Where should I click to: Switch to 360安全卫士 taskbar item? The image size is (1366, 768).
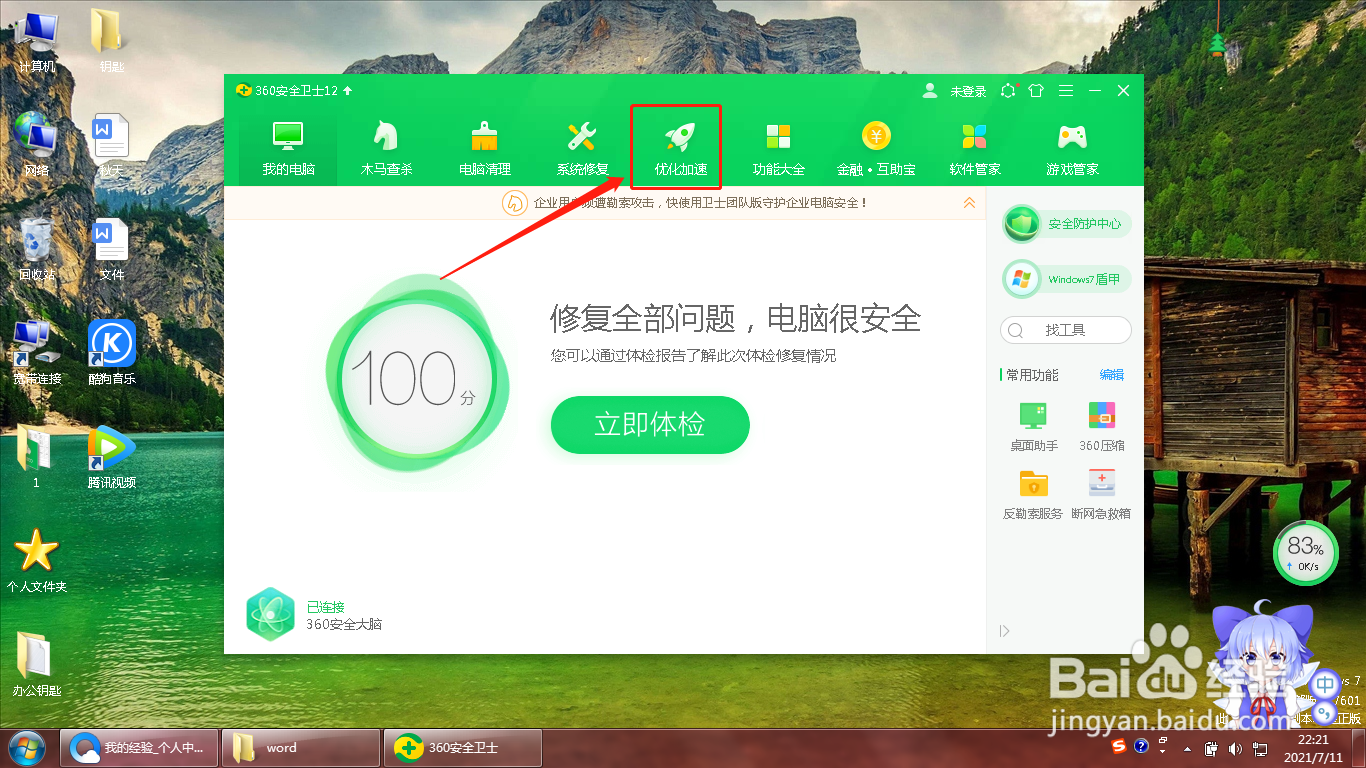(x=463, y=747)
